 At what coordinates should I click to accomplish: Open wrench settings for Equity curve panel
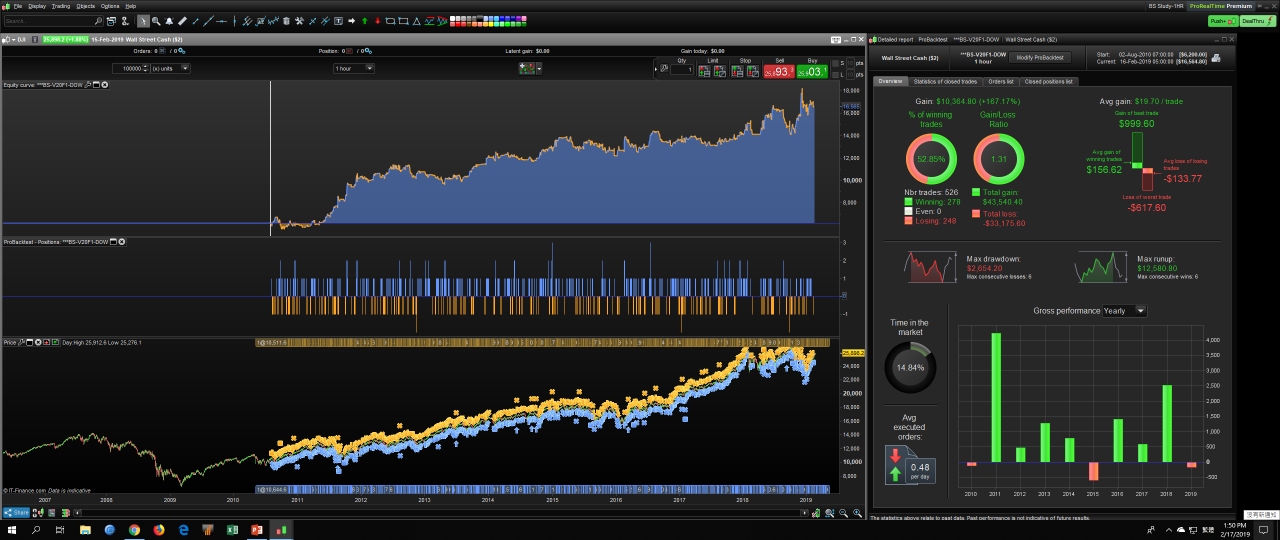coord(88,85)
